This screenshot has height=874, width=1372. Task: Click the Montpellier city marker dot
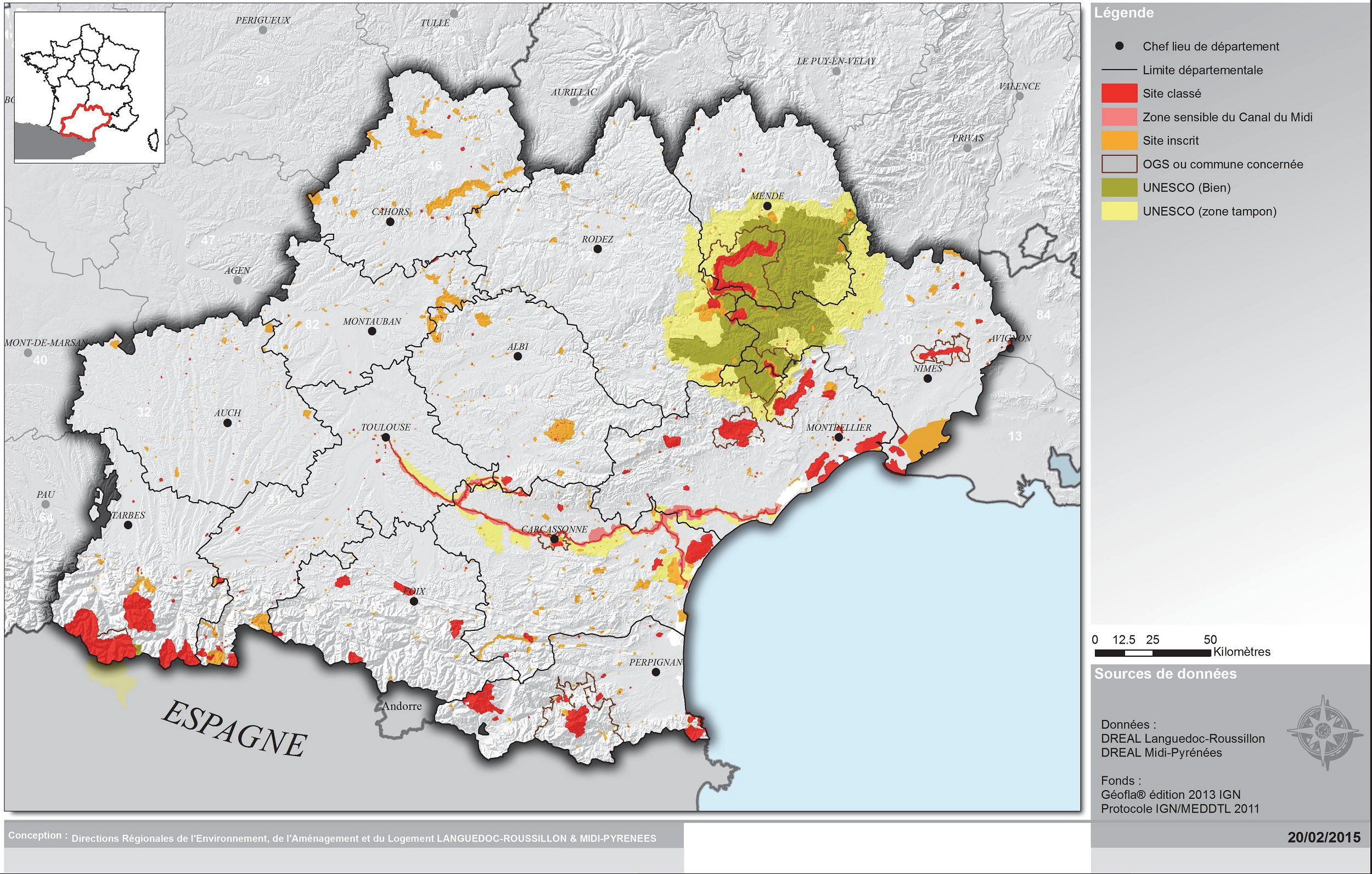(839, 437)
